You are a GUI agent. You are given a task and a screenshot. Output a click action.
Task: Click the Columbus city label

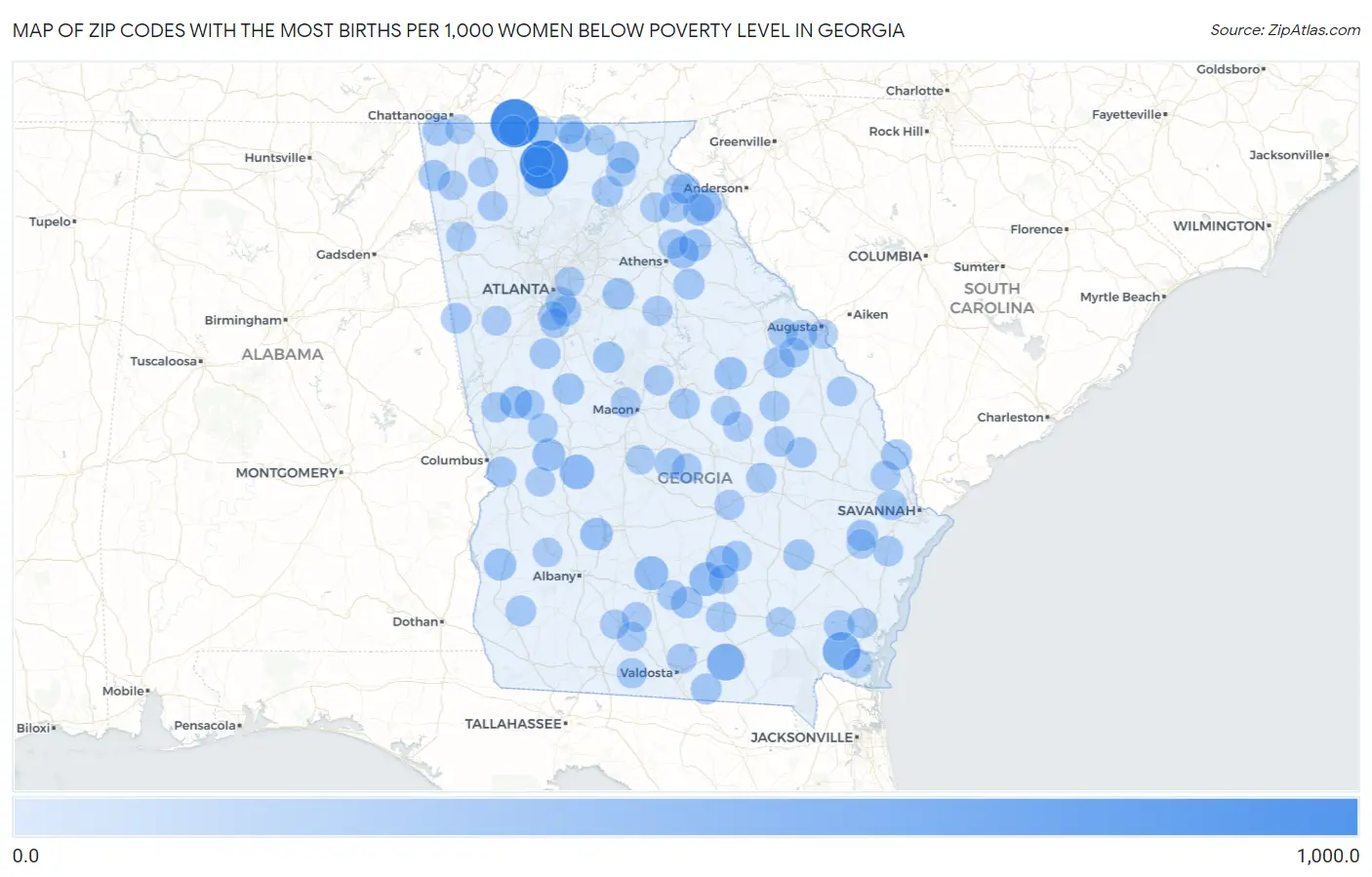(452, 460)
